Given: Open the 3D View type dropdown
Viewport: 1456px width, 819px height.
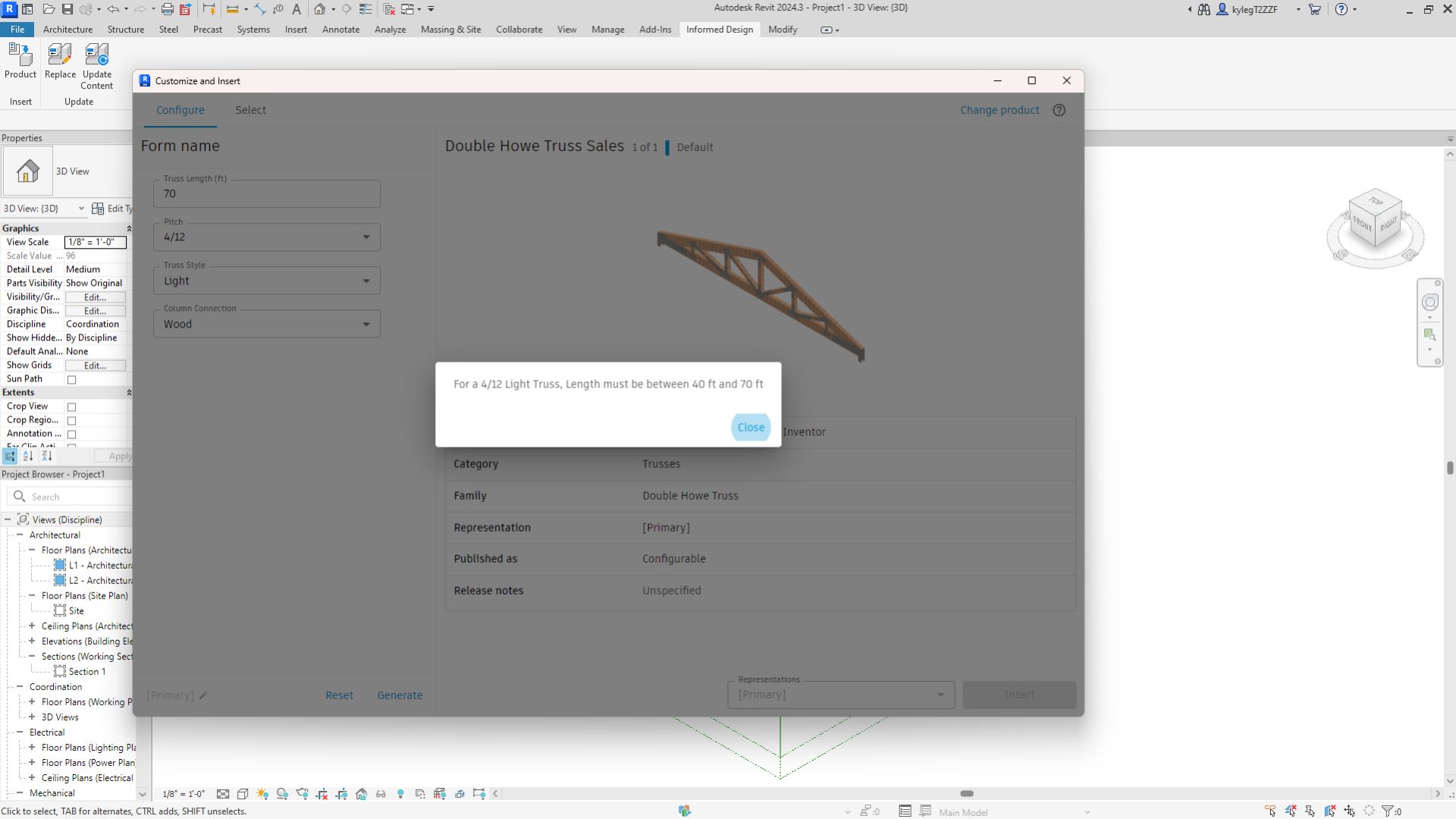Looking at the screenshot, I should tap(81, 209).
